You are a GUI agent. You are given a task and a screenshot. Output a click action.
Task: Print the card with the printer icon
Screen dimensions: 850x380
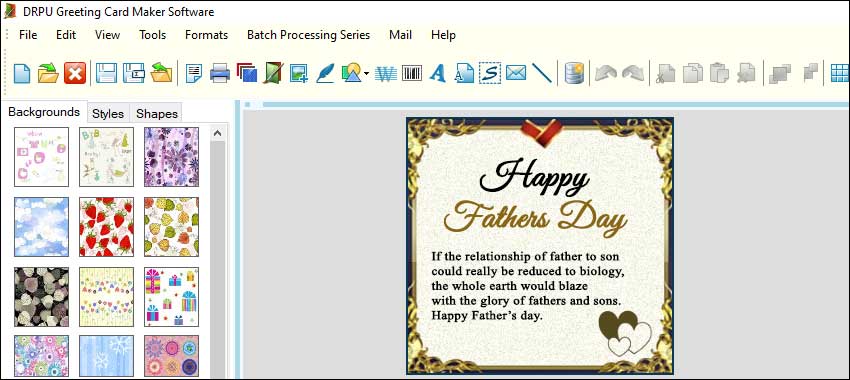tap(220, 73)
